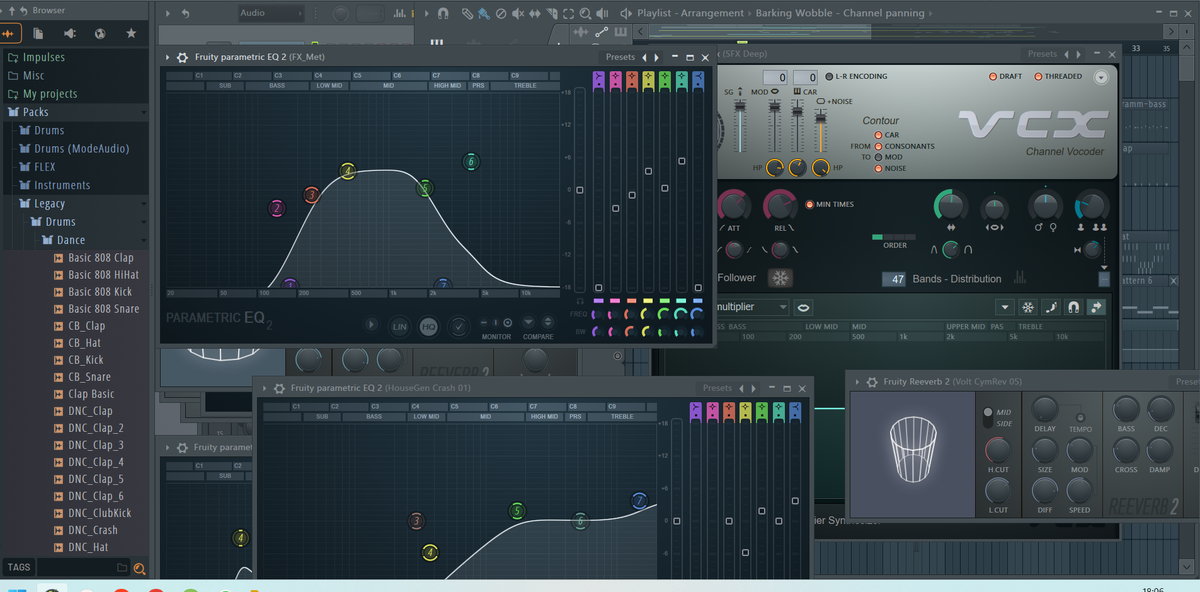Select the Basic 808 Kick sample
Viewport: 1200px width, 592px height.
tap(100, 292)
